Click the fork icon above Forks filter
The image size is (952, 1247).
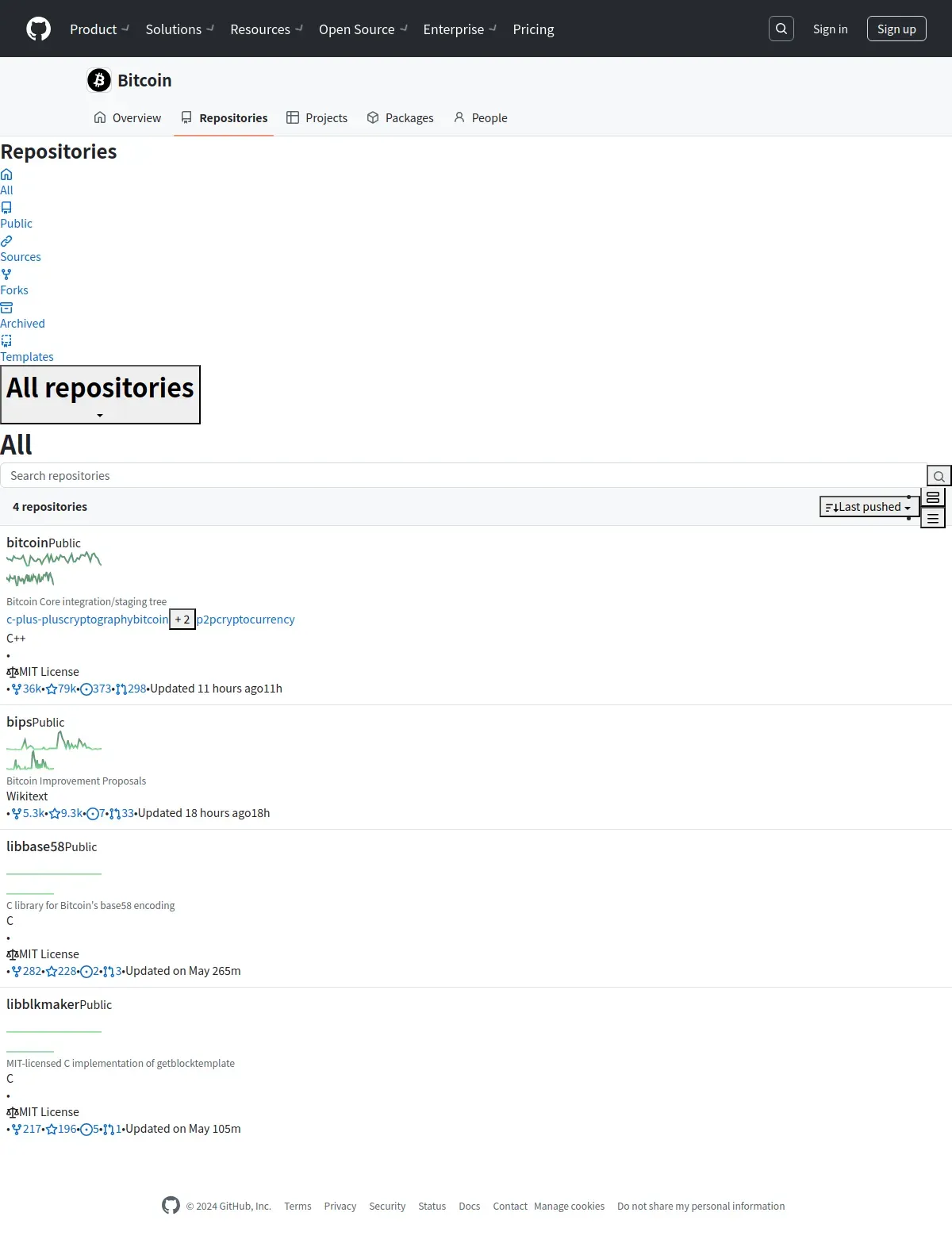(6, 274)
